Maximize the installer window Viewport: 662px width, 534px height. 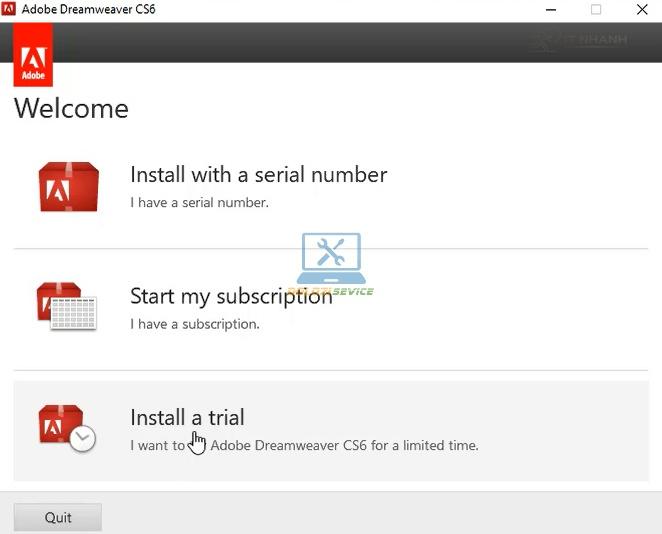tap(596, 10)
